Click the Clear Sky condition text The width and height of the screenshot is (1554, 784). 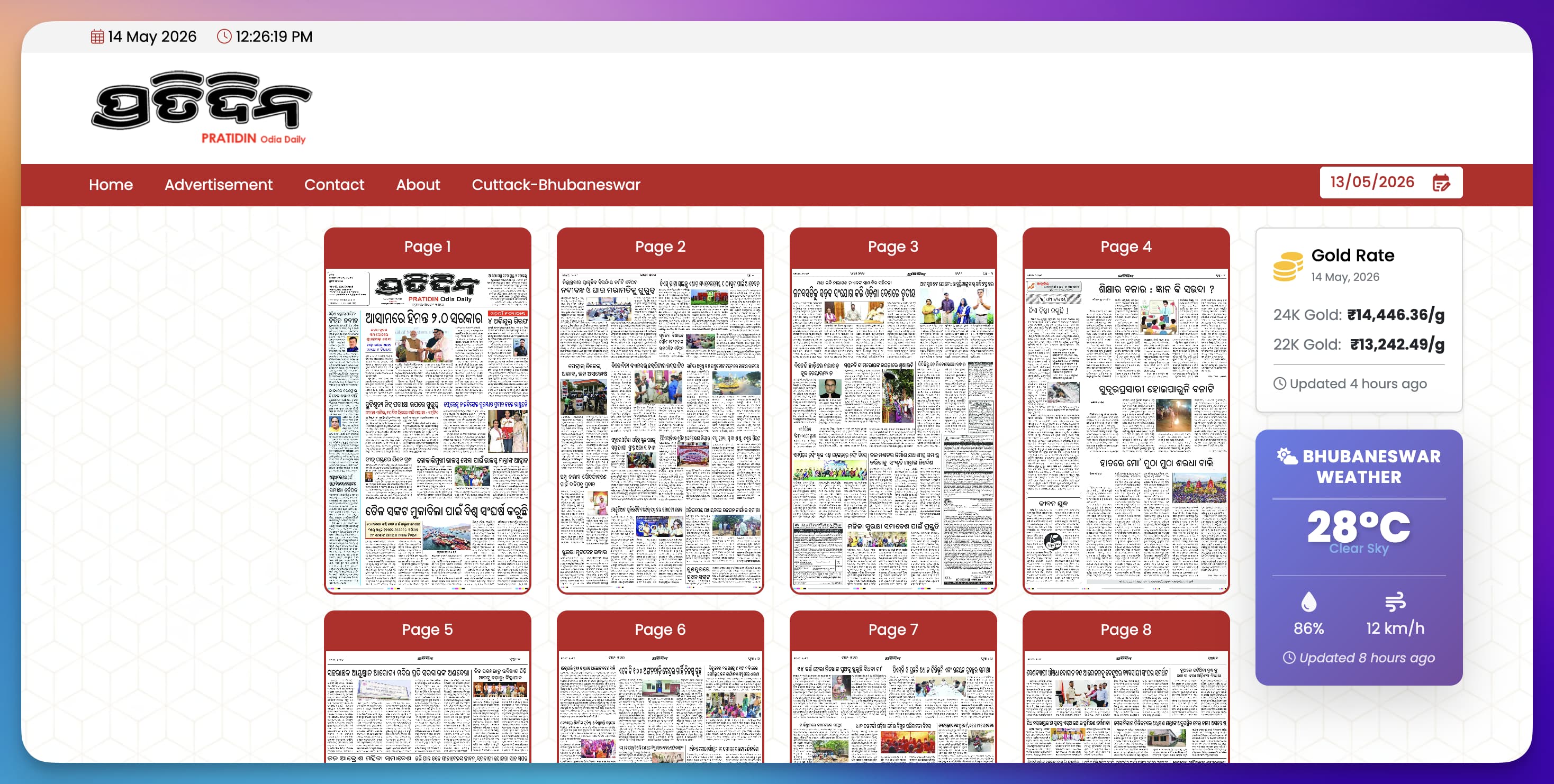[x=1359, y=548]
